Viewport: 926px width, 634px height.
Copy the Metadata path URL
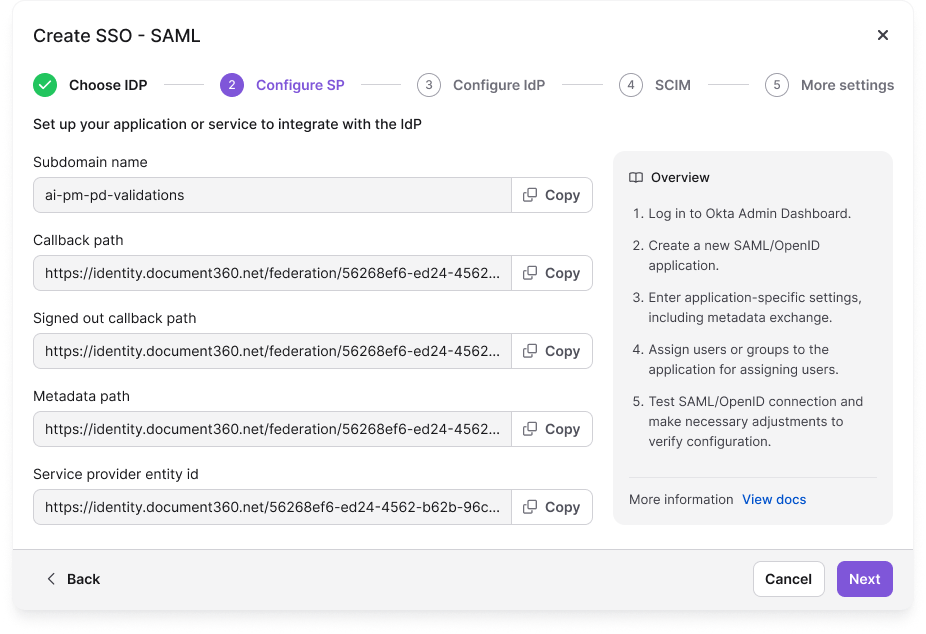coord(552,429)
